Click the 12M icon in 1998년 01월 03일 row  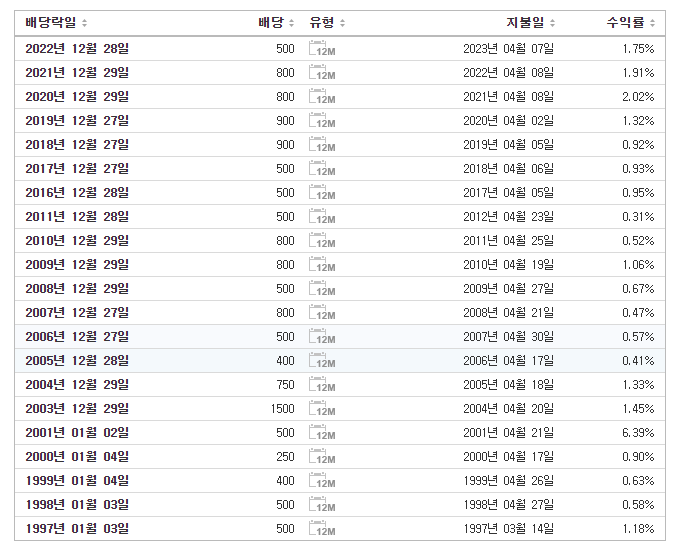click(322, 505)
